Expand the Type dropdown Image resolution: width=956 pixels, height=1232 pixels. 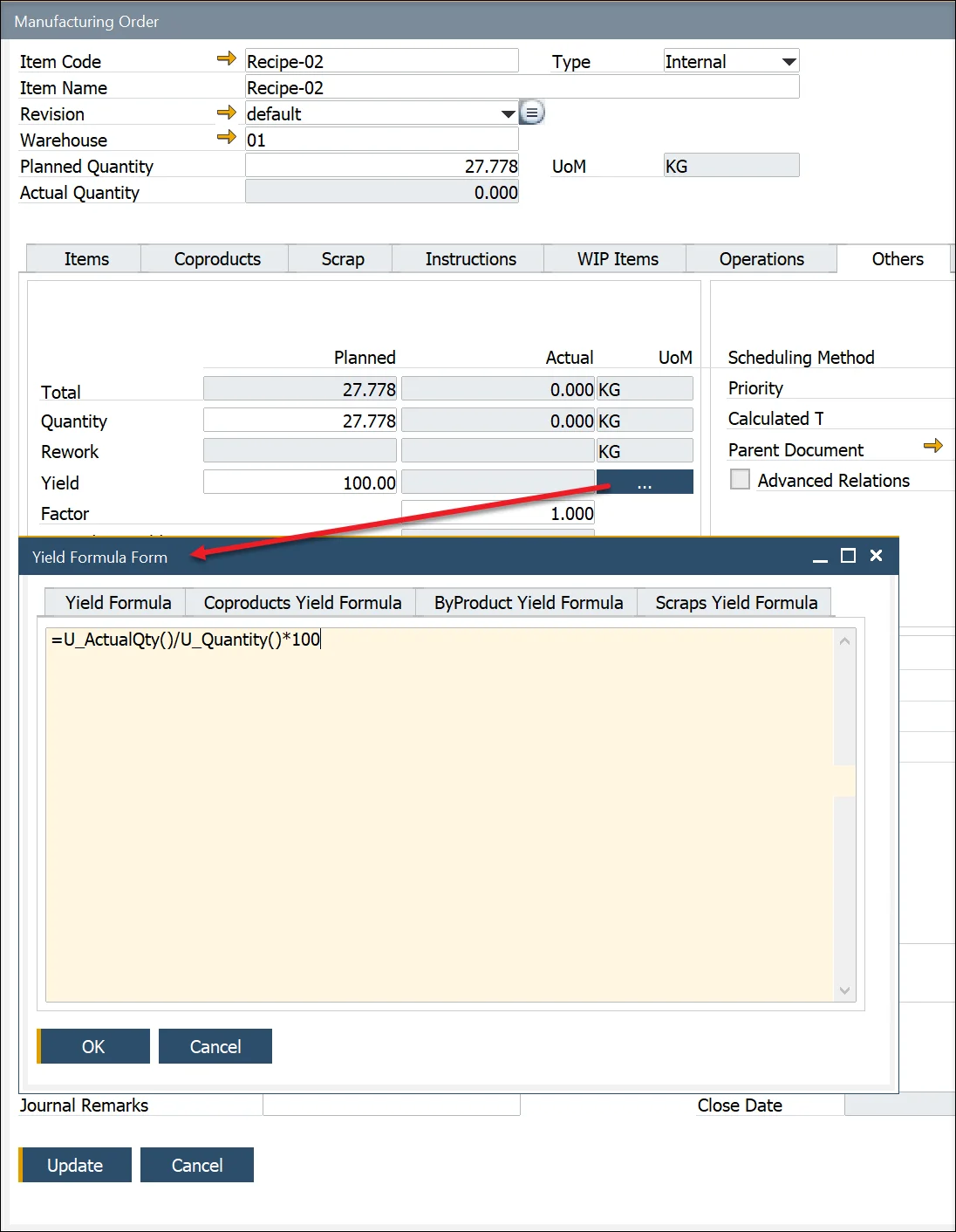point(789,62)
